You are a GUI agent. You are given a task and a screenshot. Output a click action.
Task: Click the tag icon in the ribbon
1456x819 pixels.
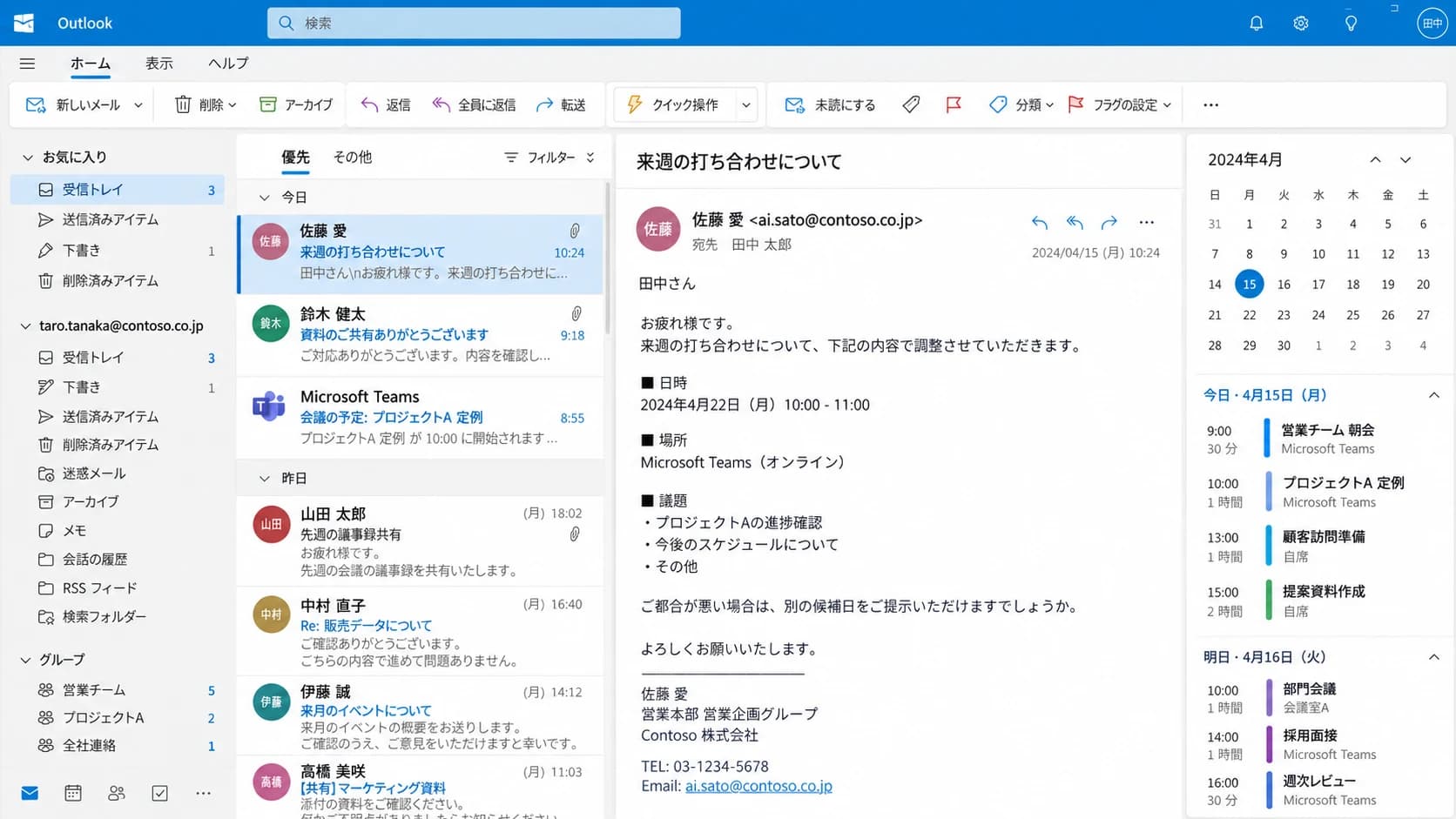click(911, 104)
